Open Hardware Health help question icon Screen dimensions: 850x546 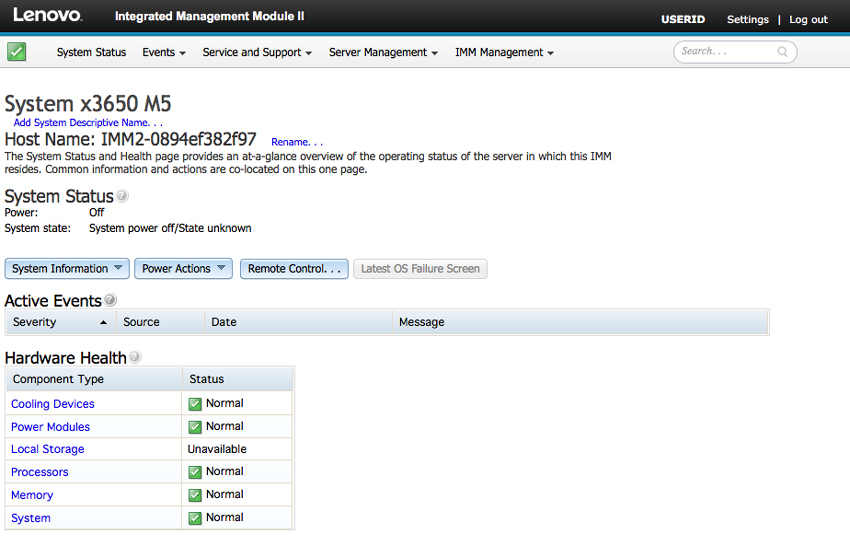135,356
